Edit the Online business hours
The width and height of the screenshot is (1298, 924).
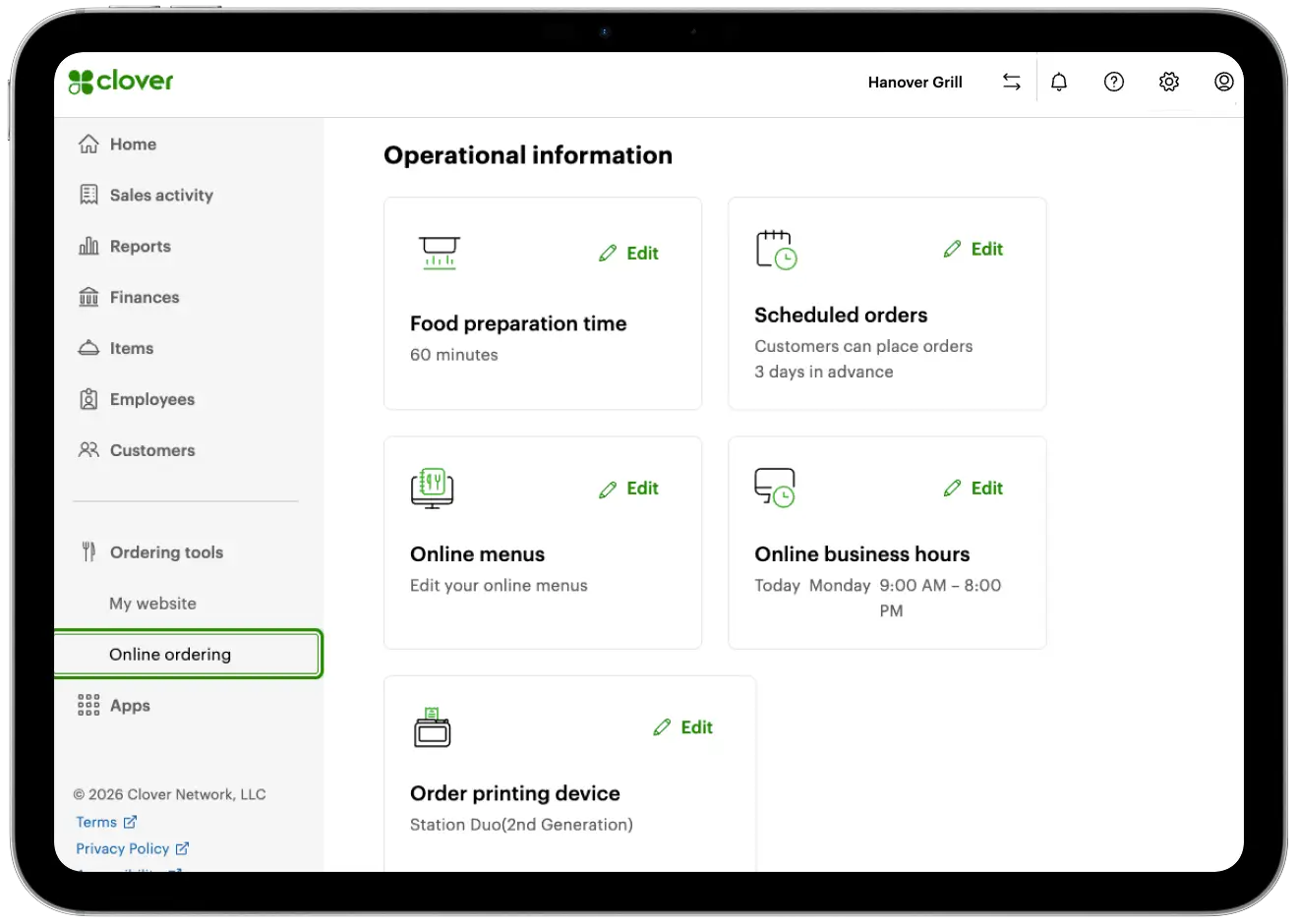click(973, 488)
